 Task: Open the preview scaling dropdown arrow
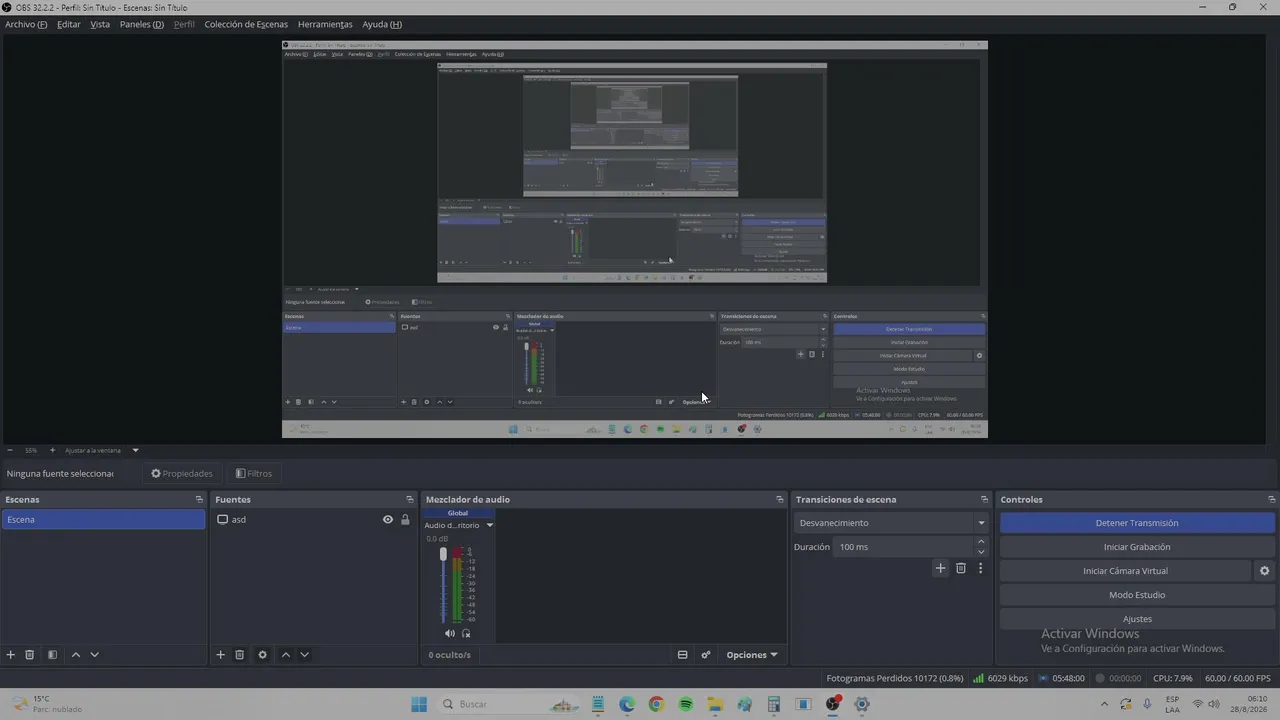135,450
